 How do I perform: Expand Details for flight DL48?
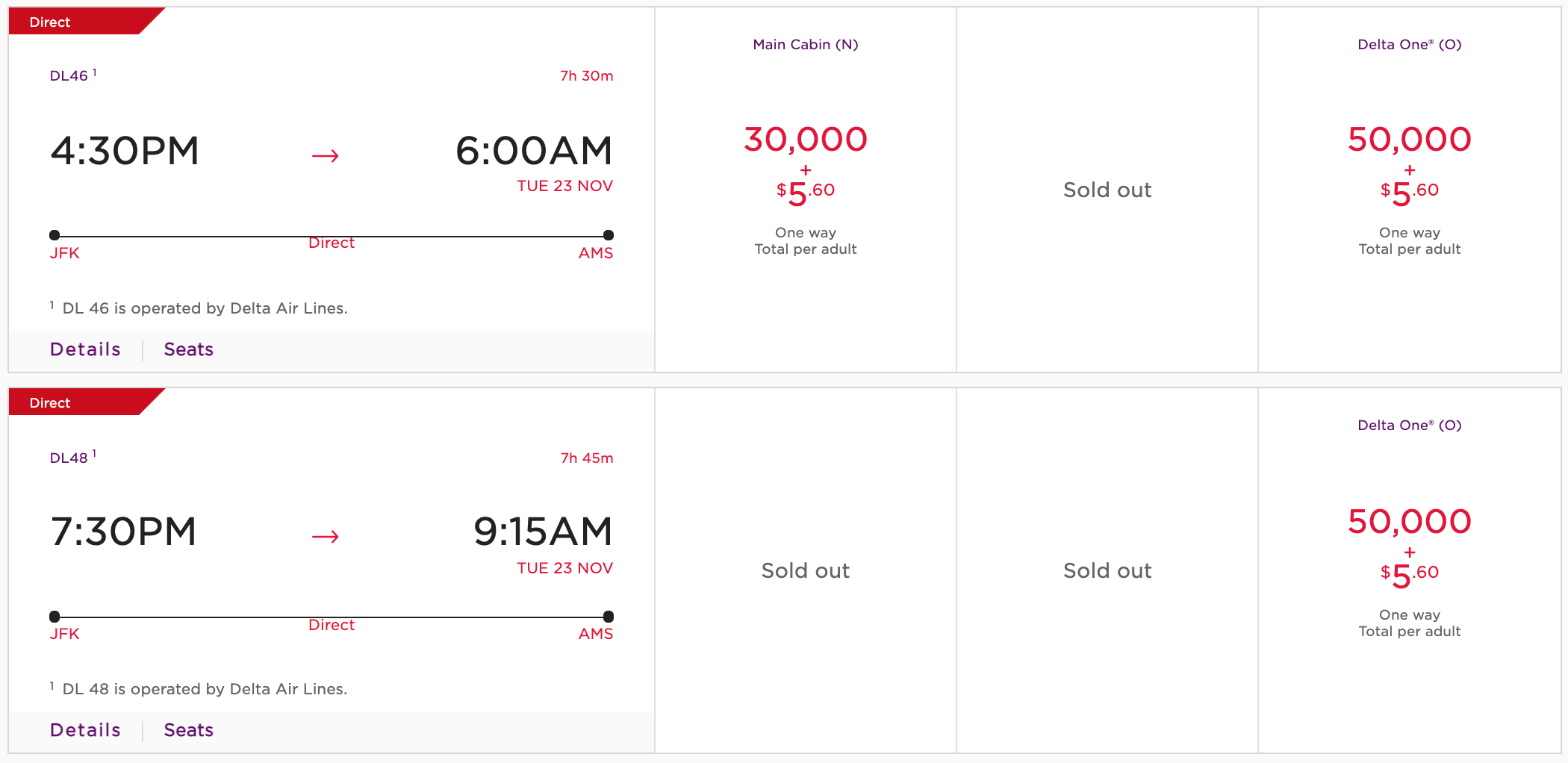(x=85, y=730)
